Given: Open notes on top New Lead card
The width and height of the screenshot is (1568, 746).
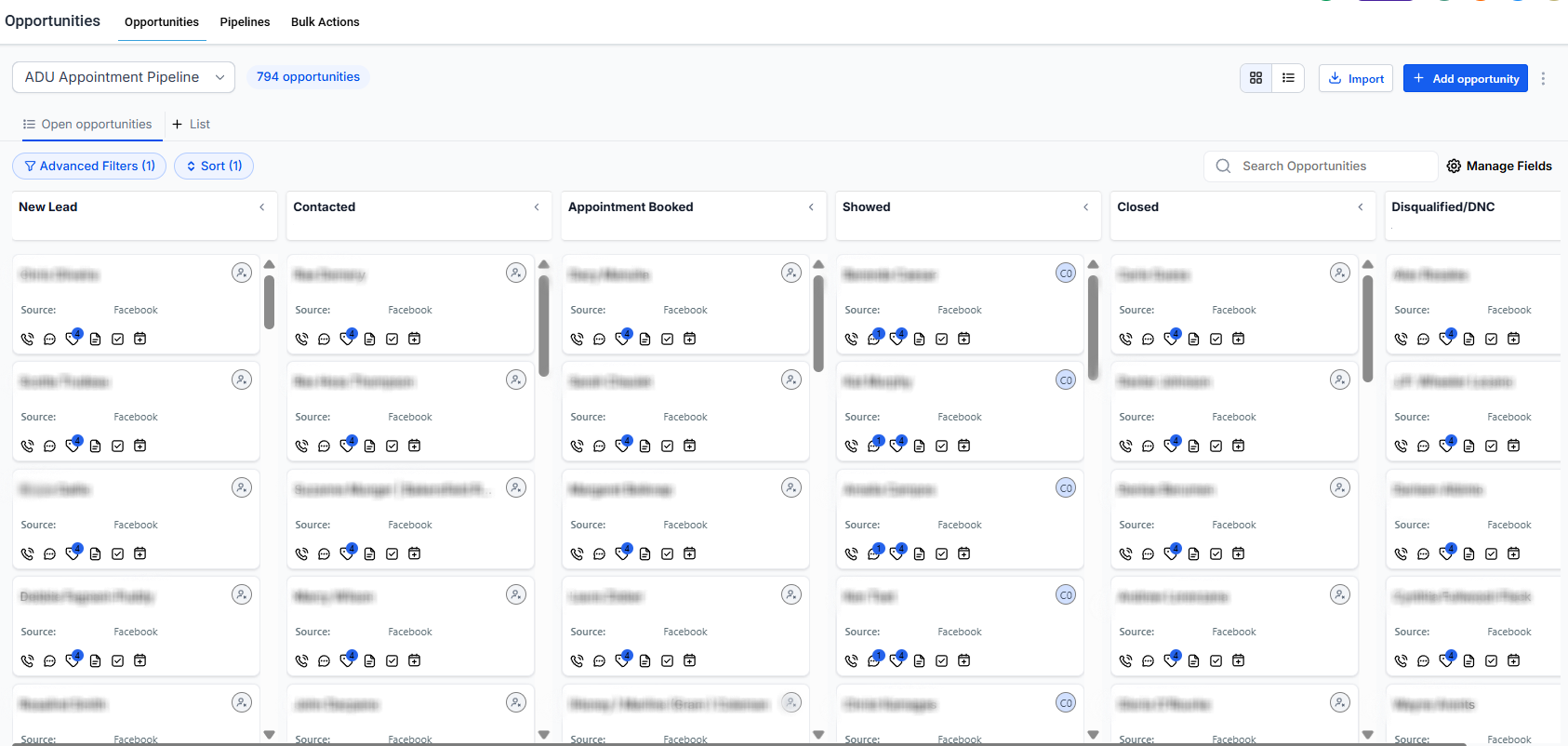Looking at the screenshot, I should coord(95,340).
